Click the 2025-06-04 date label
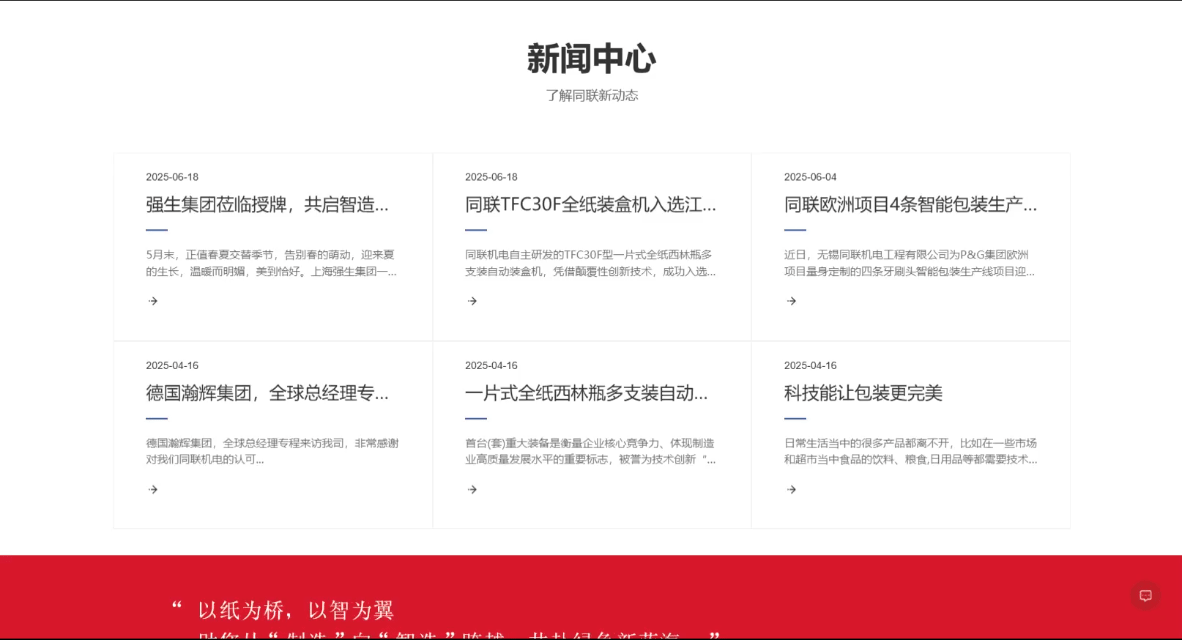This screenshot has width=1182, height=640. (x=810, y=176)
